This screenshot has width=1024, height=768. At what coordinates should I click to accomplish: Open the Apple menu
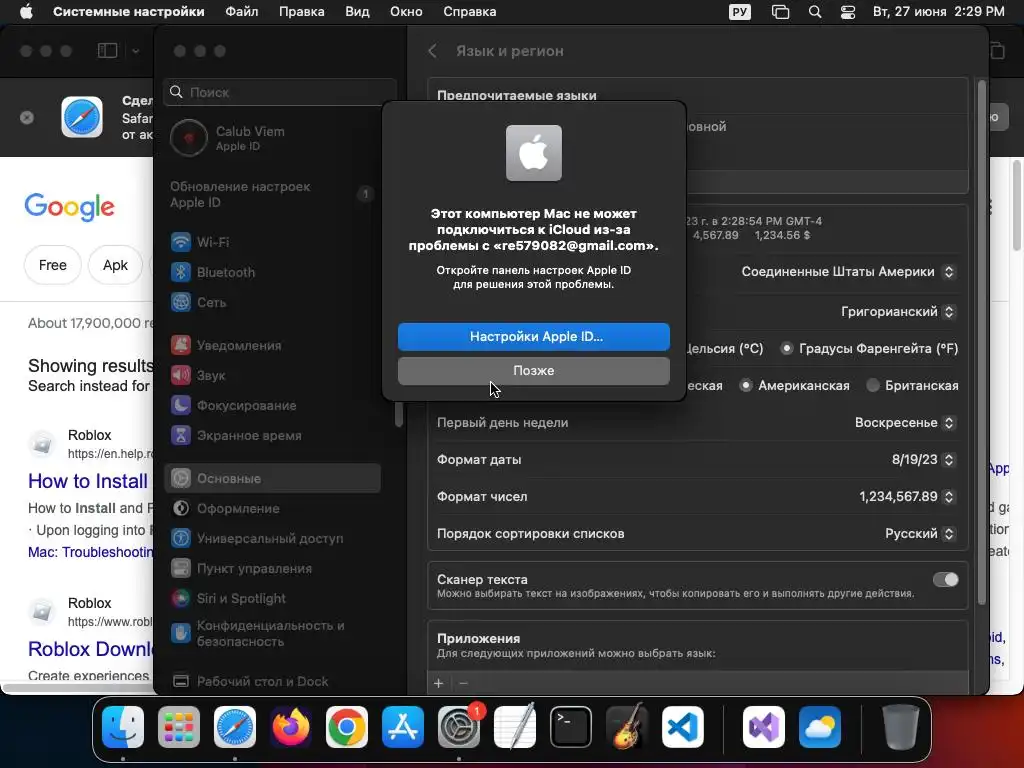point(26,12)
